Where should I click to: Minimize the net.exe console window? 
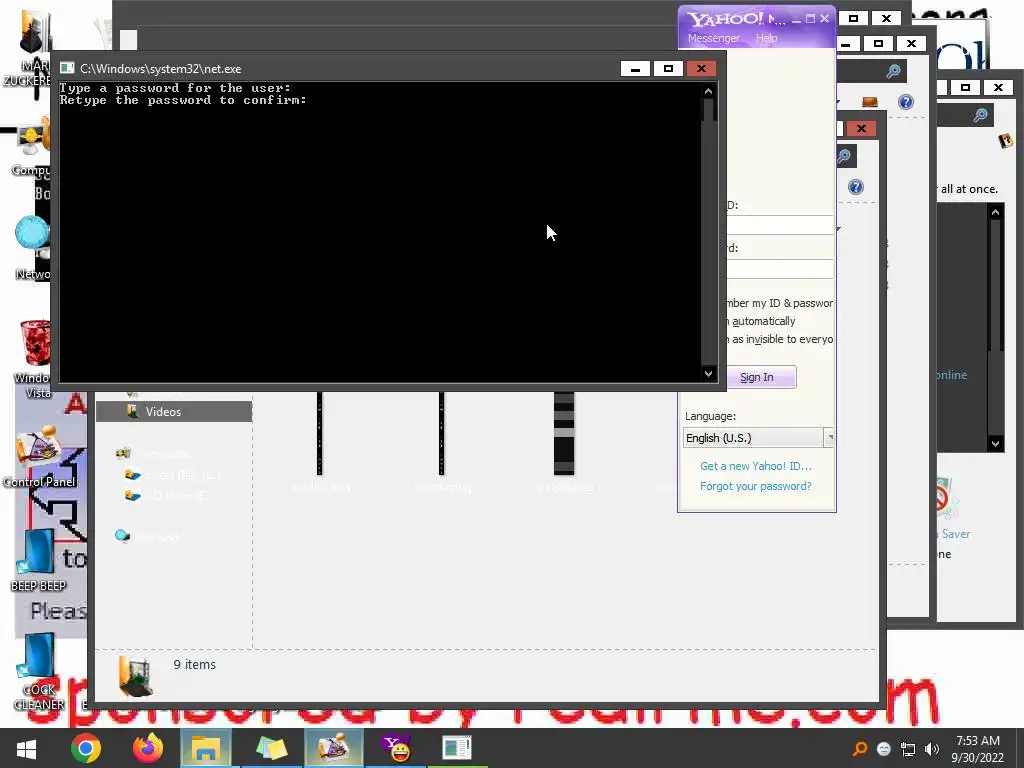click(635, 69)
